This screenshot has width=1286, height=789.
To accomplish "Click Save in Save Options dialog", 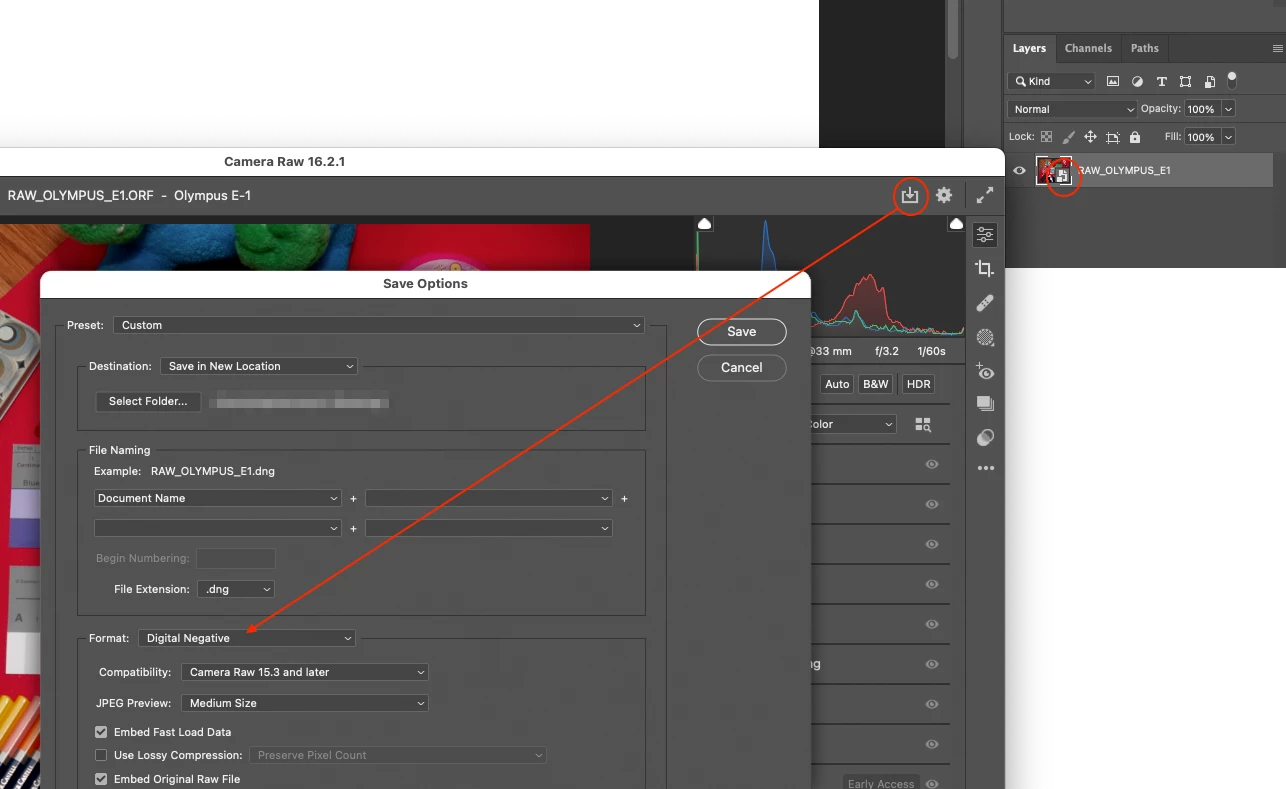I will tap(742, 332).
